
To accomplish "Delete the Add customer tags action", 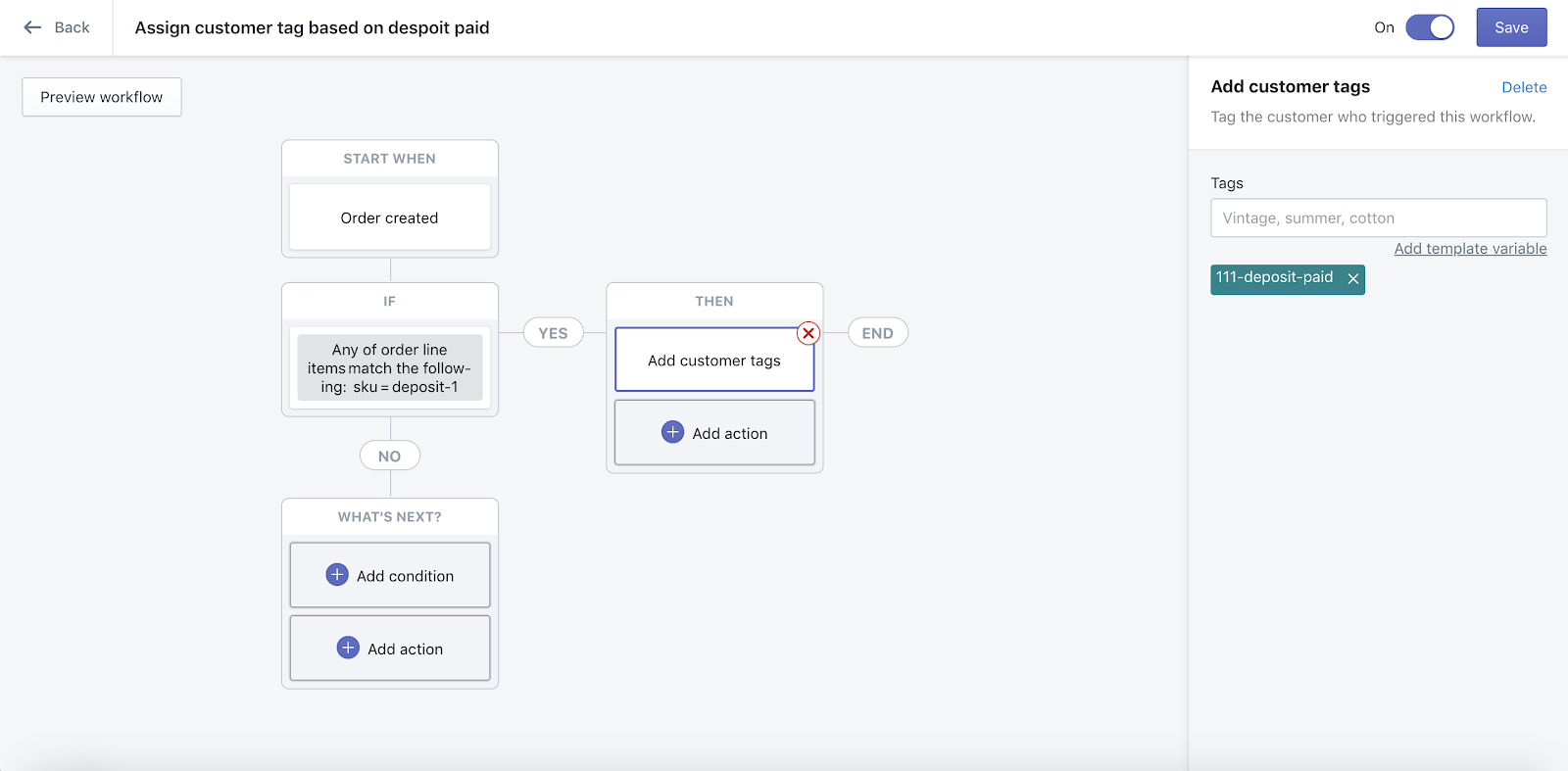I will (1524, 87).
